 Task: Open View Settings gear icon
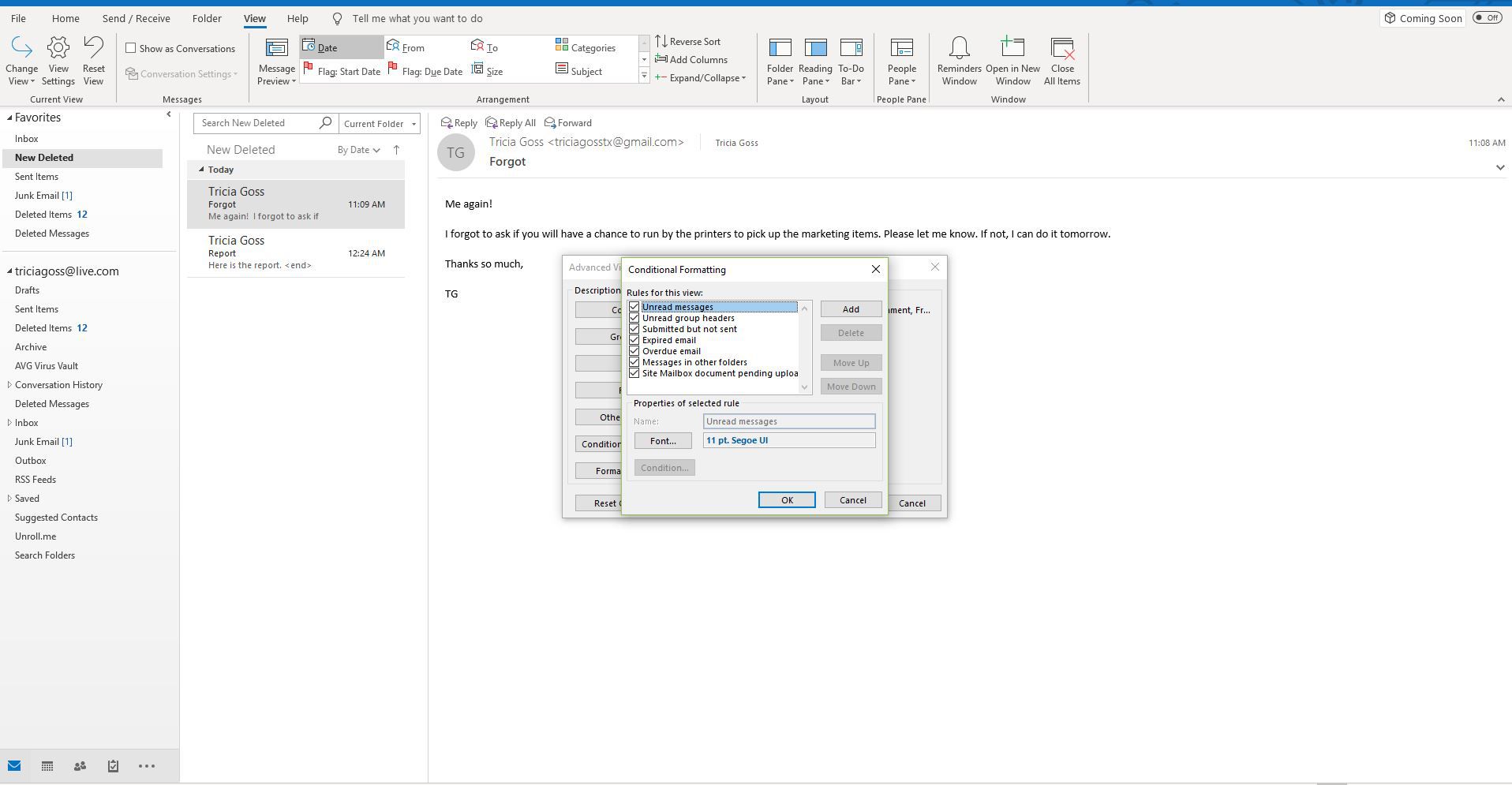point(58,60)
